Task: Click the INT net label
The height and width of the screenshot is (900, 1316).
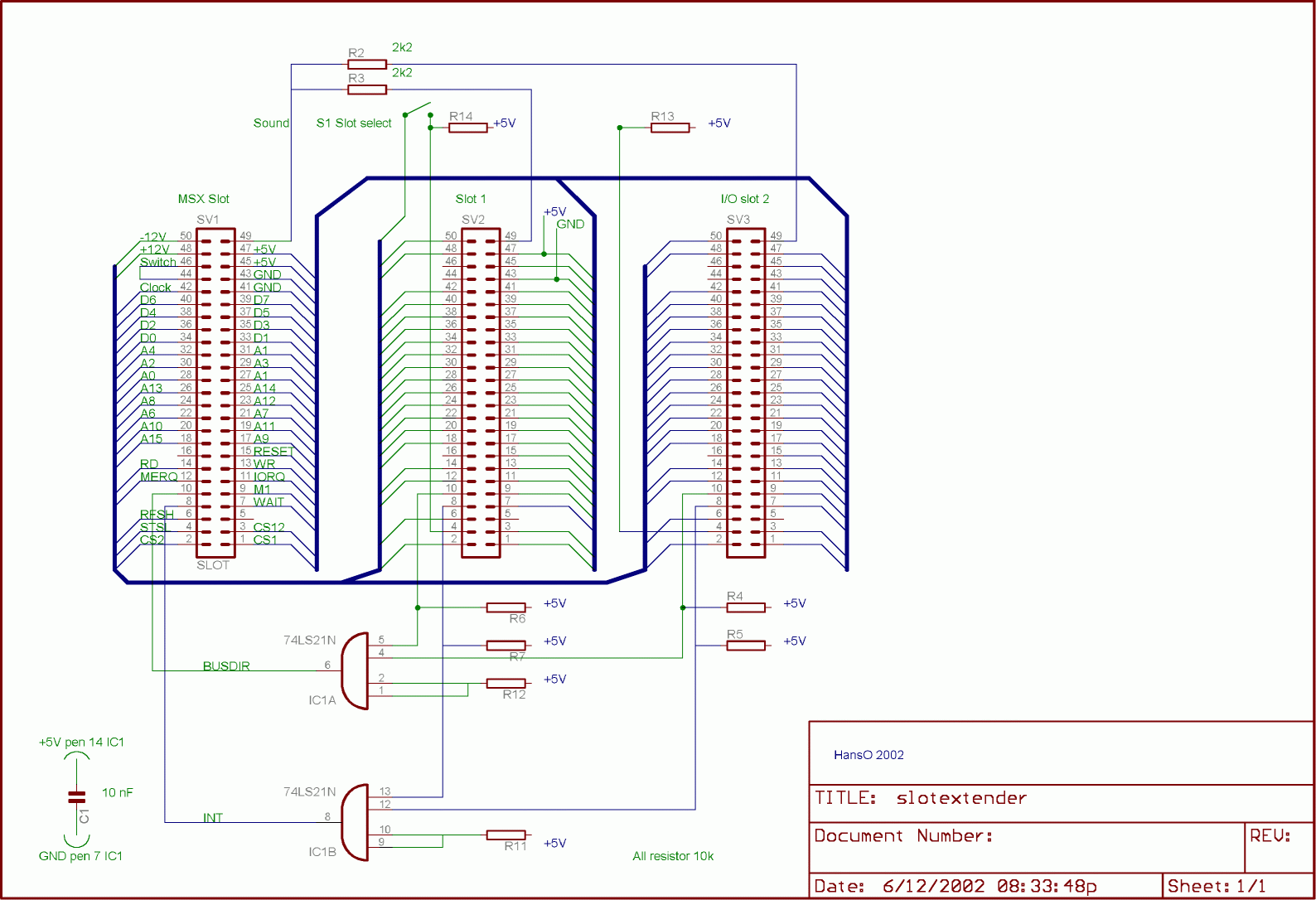Action: [213, 818]
